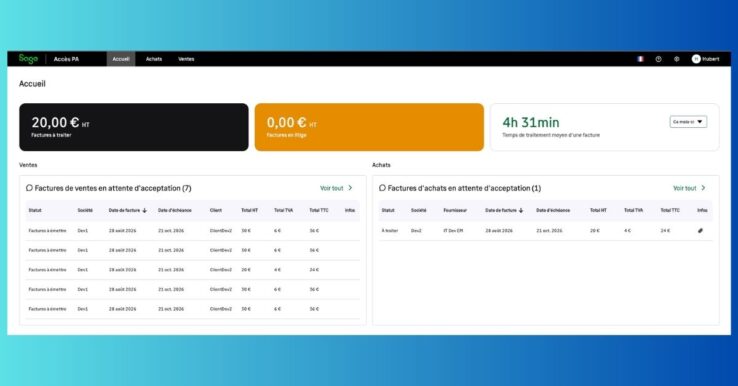Click the Factures de ventes en attente d'acceptation title
This screenshot has height=386, width=738.
[x=113, y=188]
